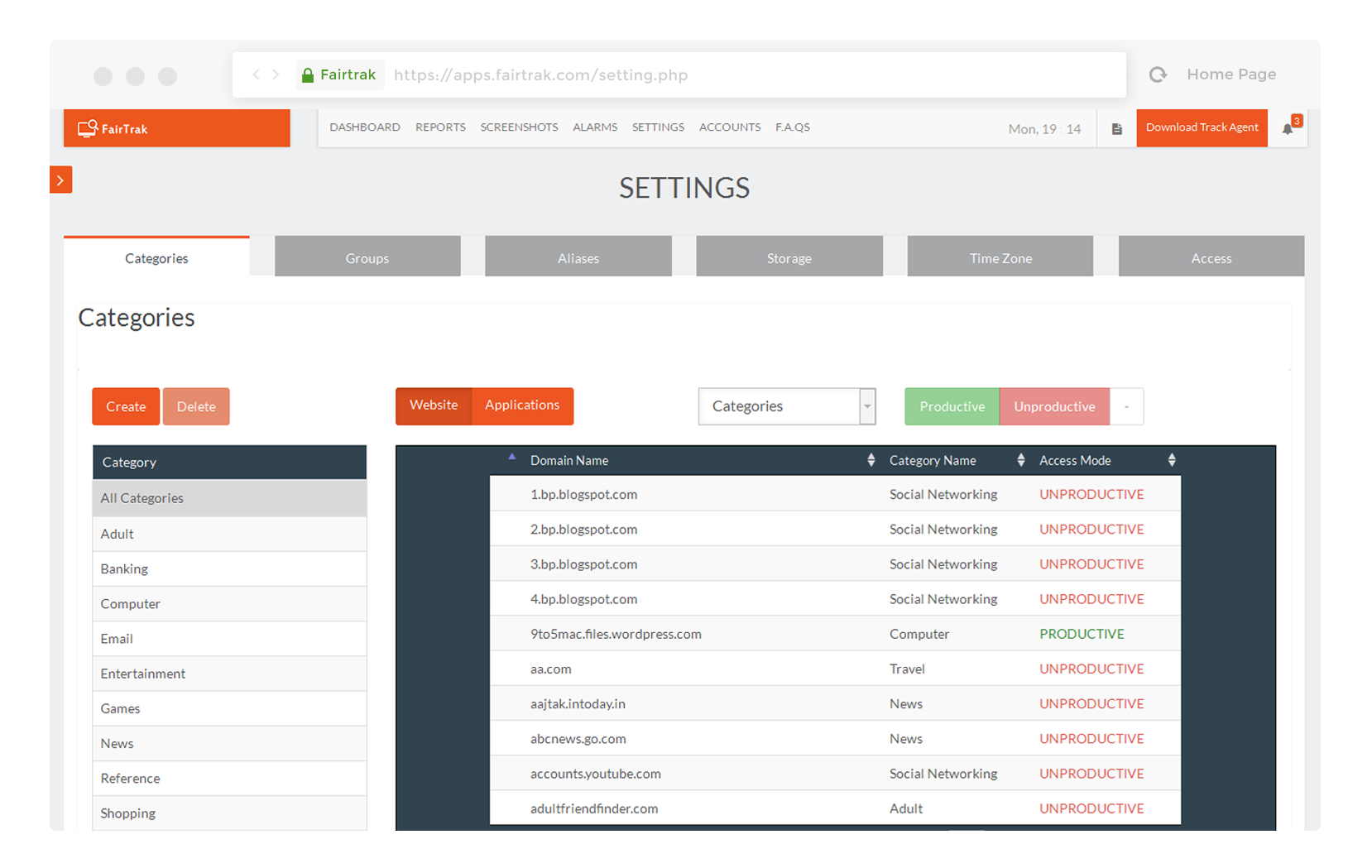Viewport: 1372px width, 868px height.
Task: Click the refresh icon next to Home Page
Action: pyautogui.click(x=1158, y=74)
